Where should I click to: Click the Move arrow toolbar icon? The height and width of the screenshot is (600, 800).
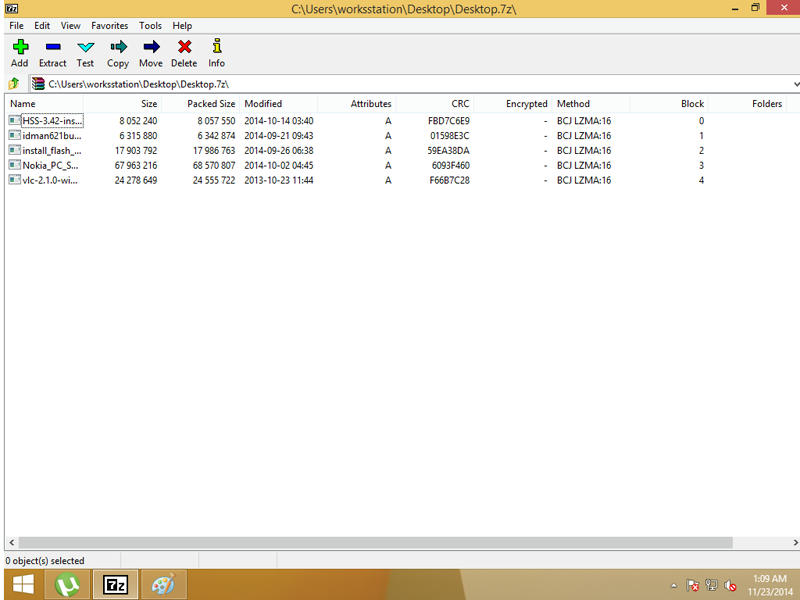[151, 47]
